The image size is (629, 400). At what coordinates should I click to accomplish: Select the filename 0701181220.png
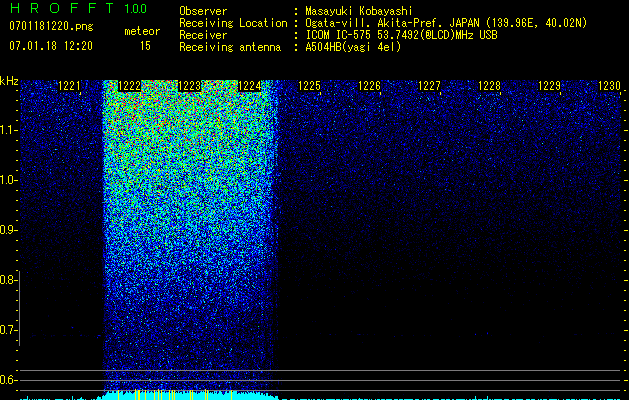51,26
